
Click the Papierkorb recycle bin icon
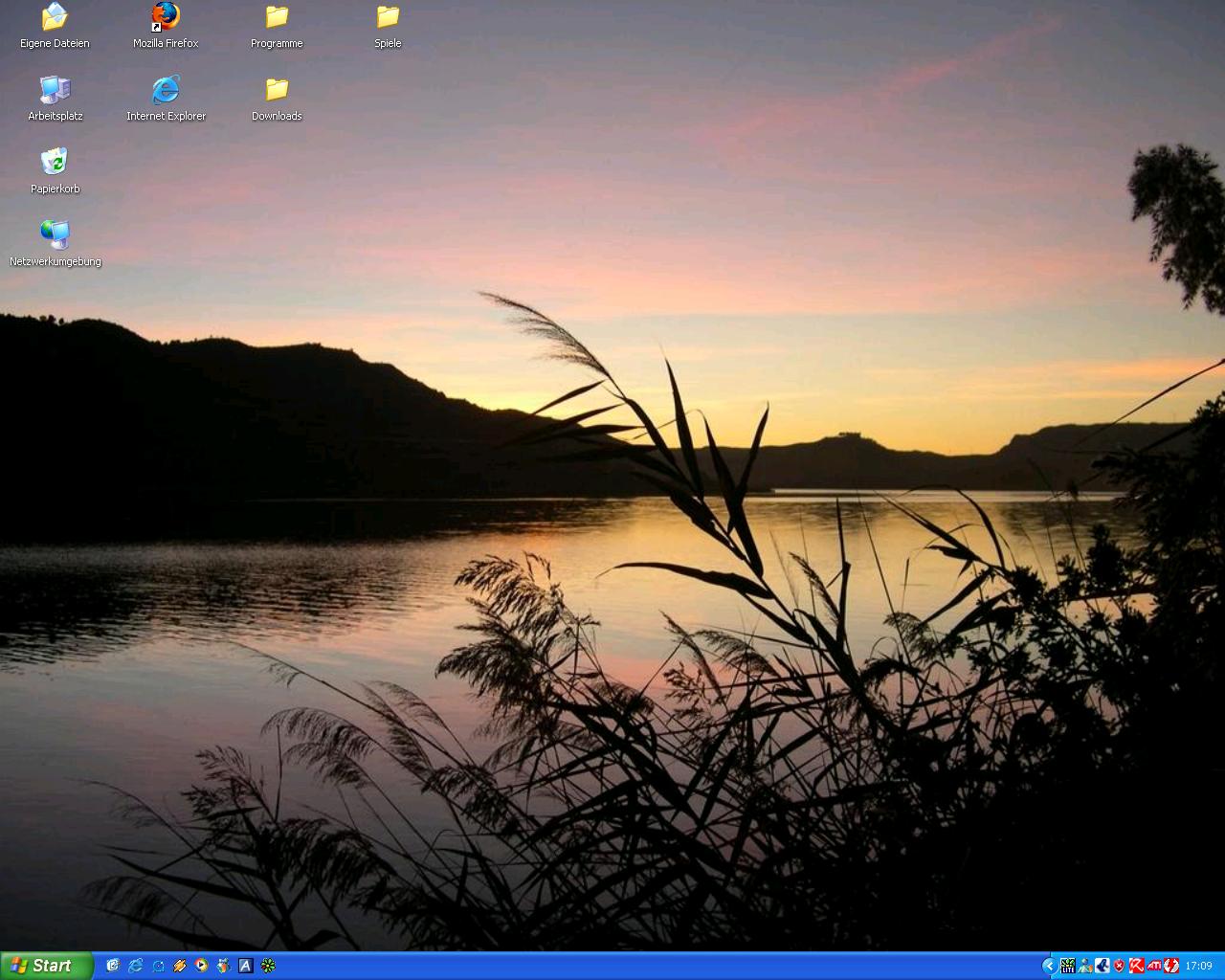pyautogui.click(x=55, y=163)
